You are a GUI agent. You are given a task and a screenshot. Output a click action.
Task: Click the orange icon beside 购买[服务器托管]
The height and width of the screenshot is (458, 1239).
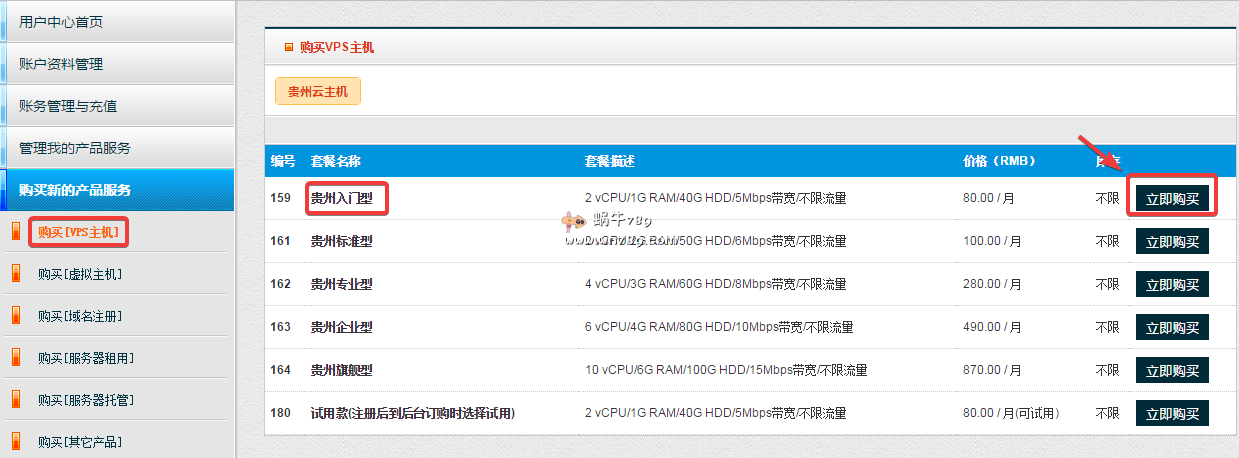pos(15,400)
